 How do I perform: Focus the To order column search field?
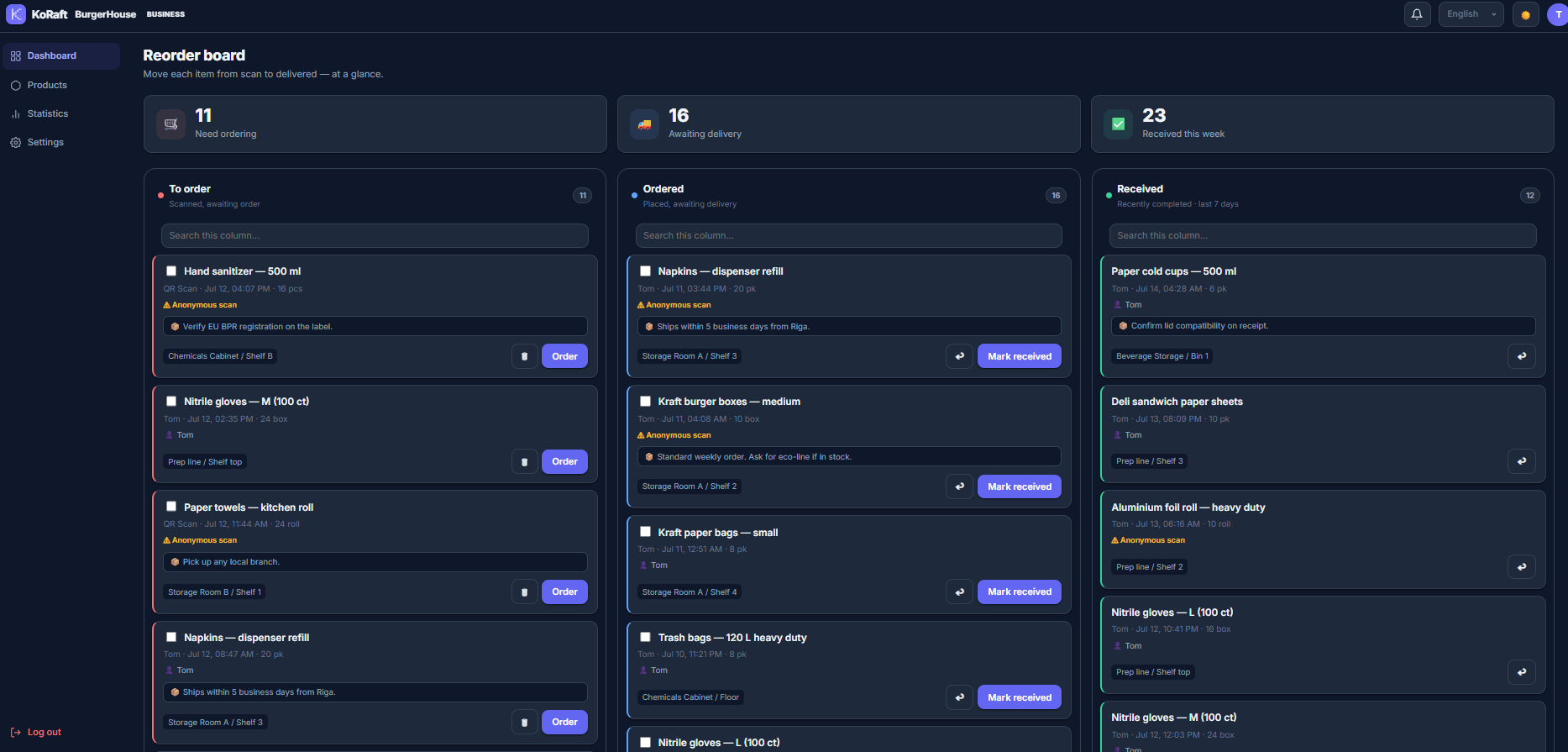coord(375,236)
